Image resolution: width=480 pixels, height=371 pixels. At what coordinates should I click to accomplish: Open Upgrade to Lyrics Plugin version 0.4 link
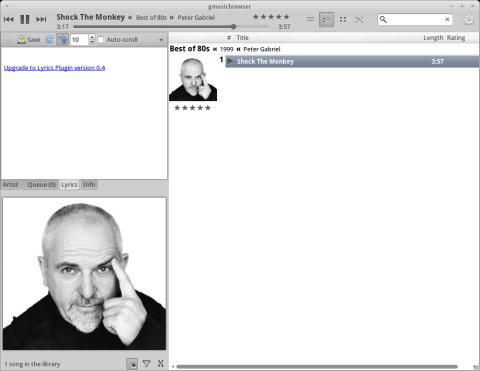coord(54,68)
